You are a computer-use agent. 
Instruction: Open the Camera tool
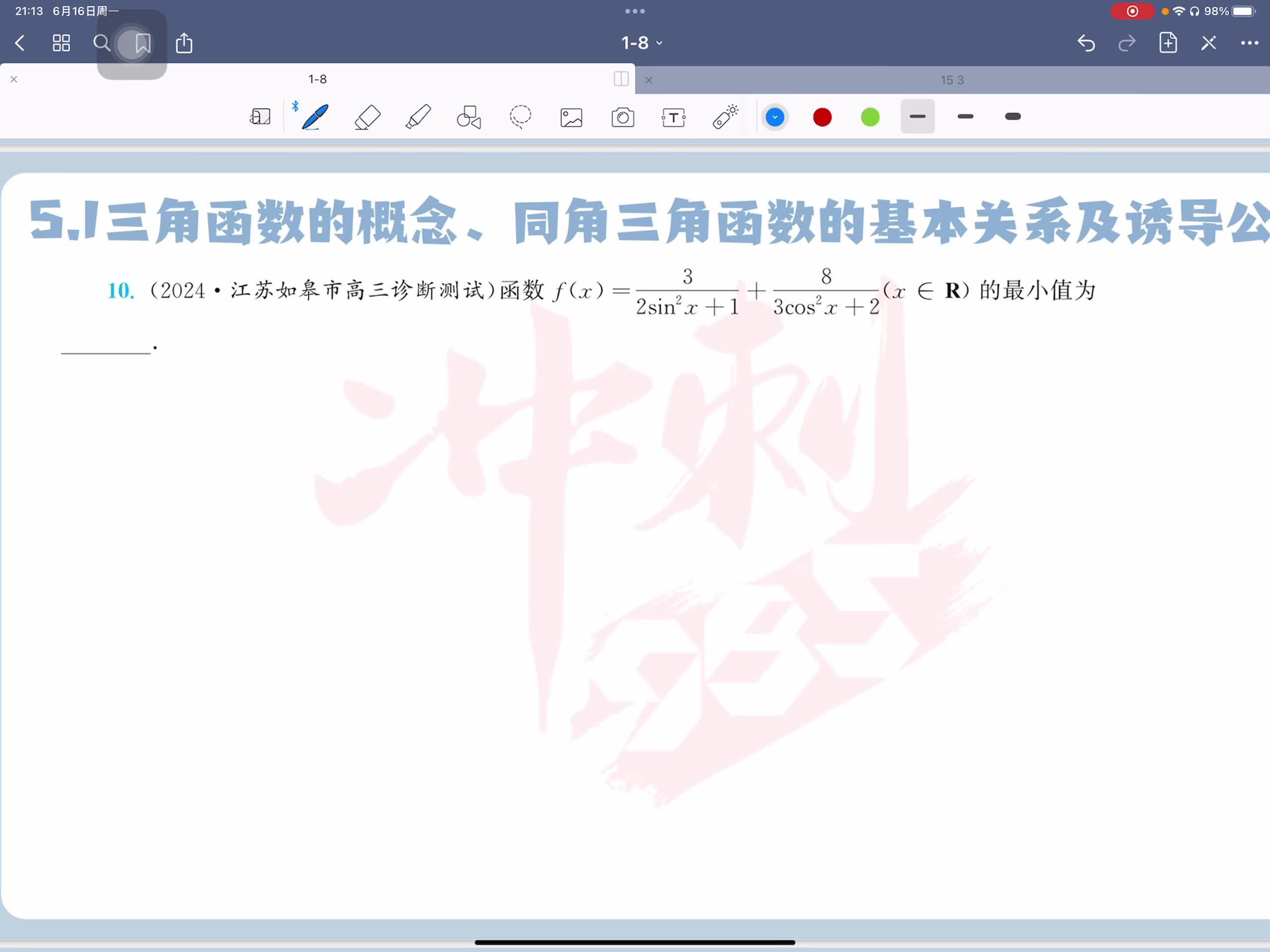coord(623,118)
